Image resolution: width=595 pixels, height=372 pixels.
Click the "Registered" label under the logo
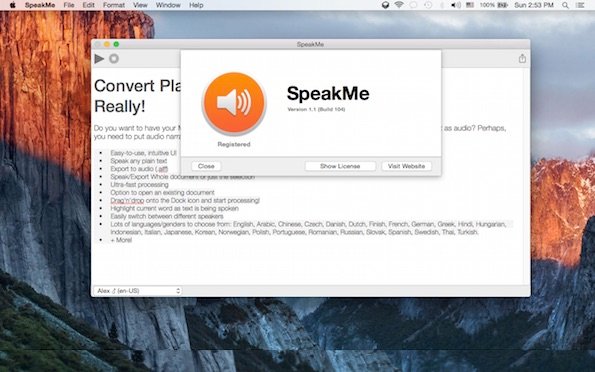(x=234, y=144)
